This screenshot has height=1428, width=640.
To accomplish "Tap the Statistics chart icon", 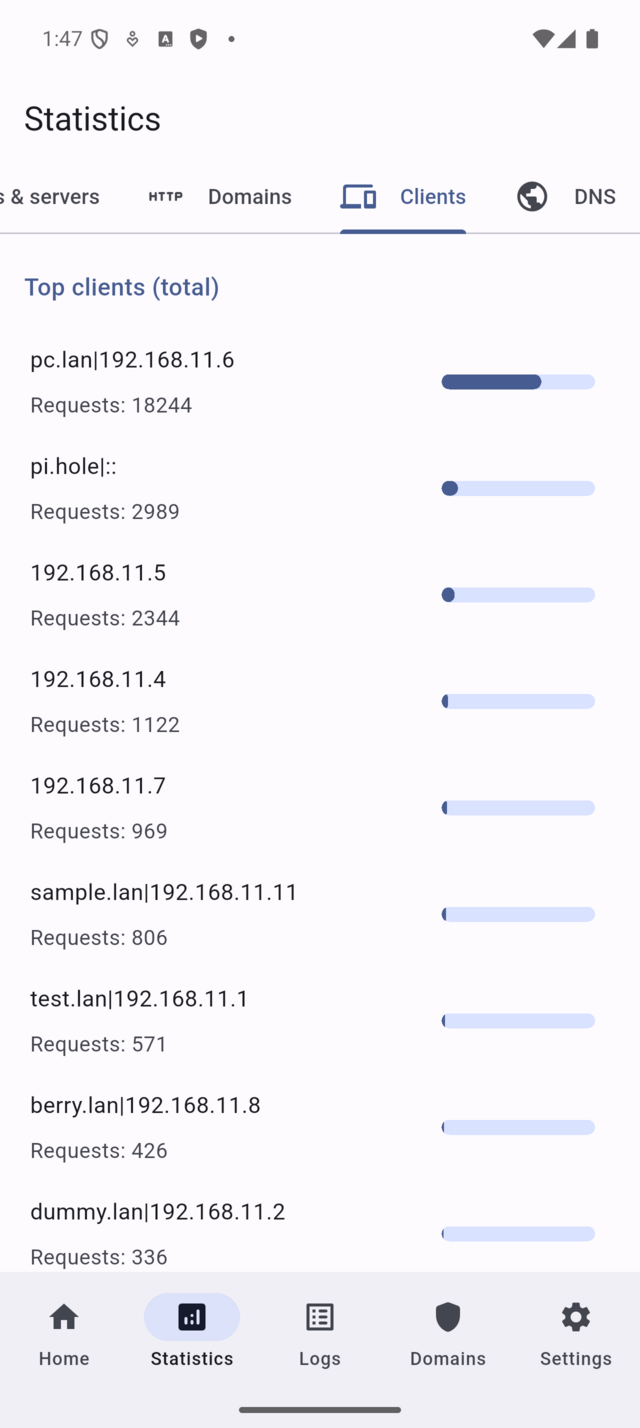I will [192, 1317].
